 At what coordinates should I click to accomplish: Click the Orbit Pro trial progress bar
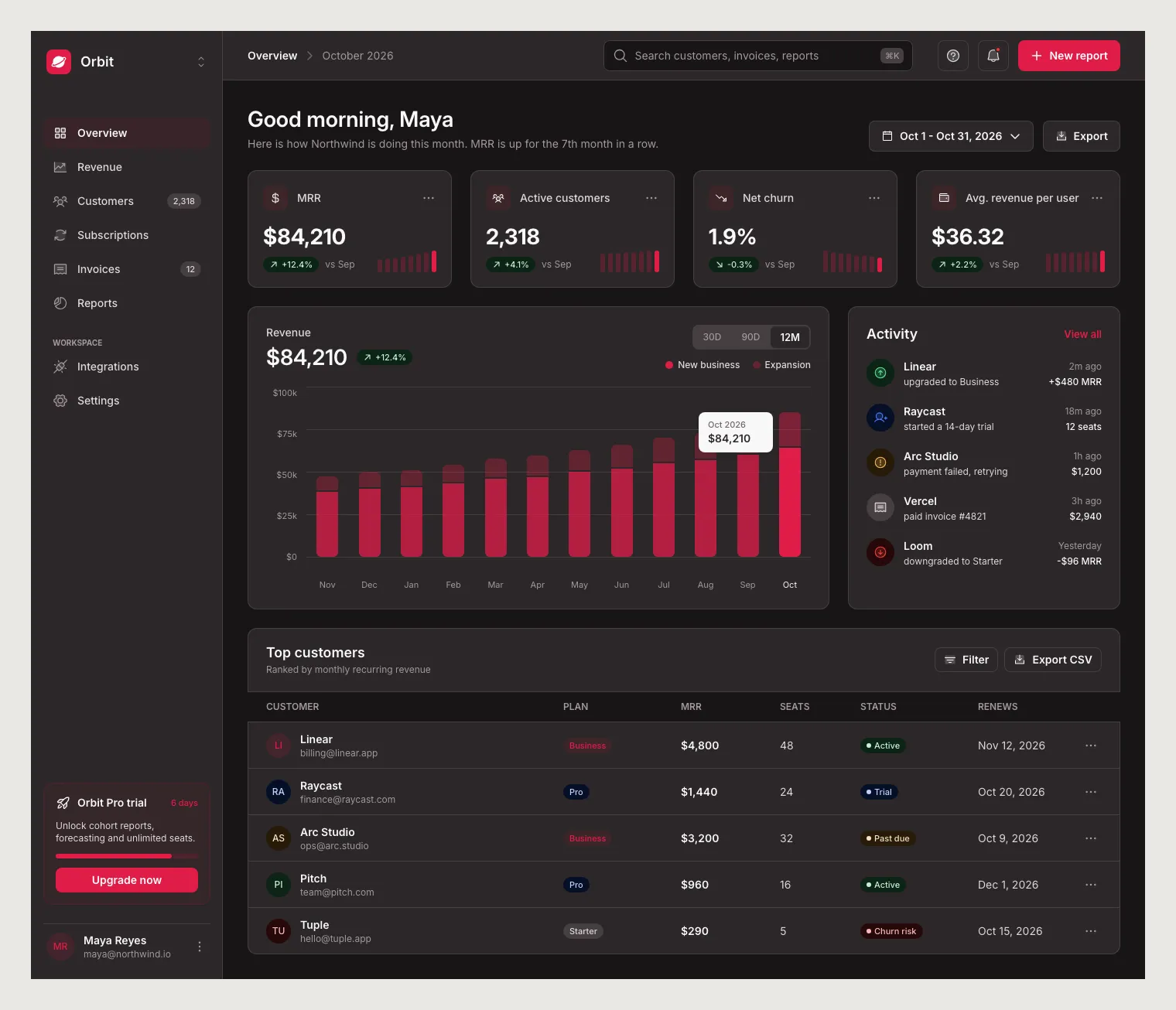pyautogui.click(x=127, y=856)
